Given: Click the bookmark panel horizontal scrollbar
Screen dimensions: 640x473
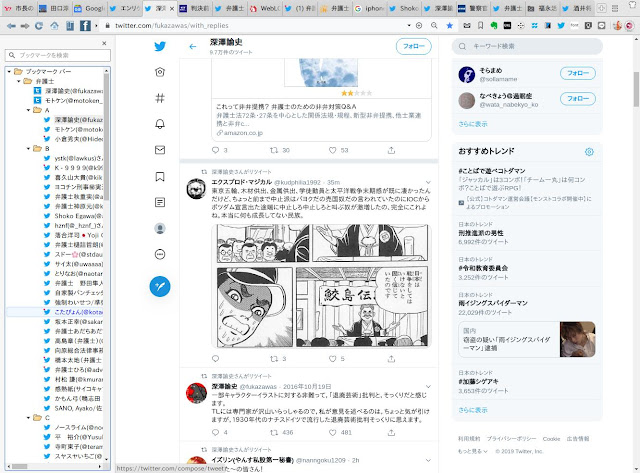Looking at the screenshot, I should pos(19,466).
